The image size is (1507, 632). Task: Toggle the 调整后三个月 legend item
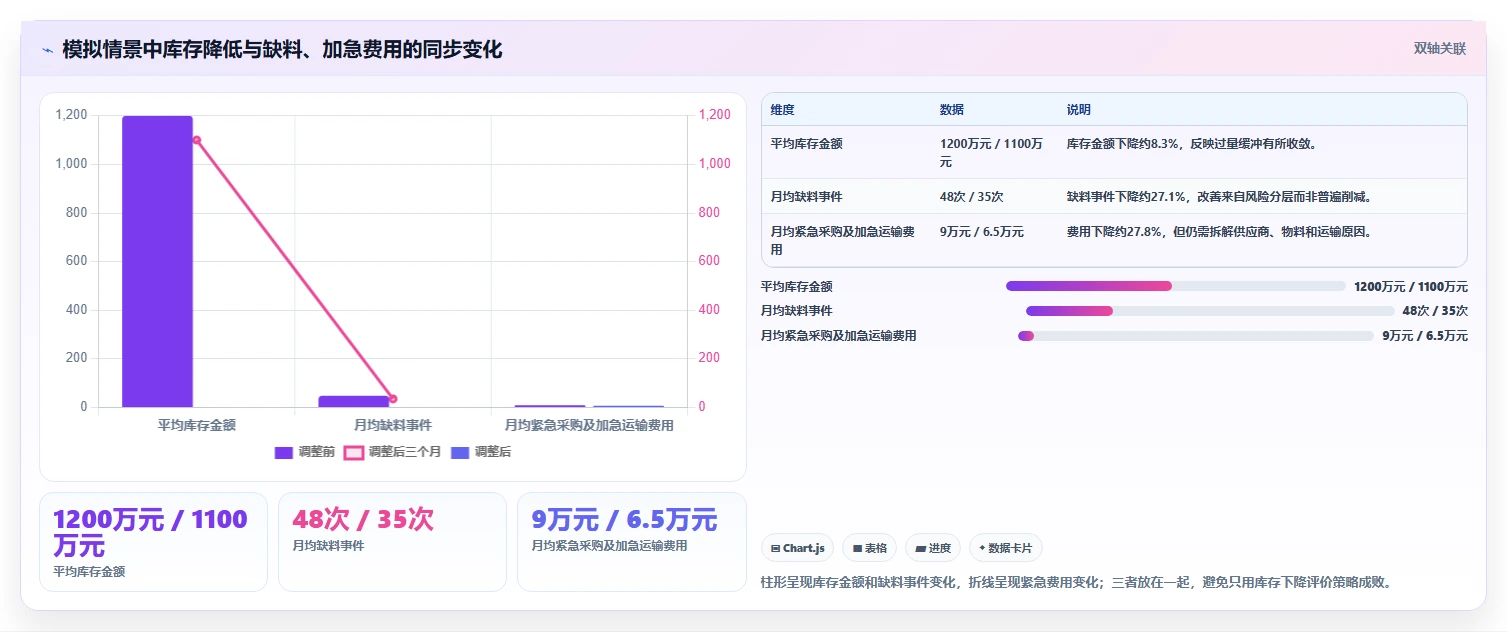(392, 452)
